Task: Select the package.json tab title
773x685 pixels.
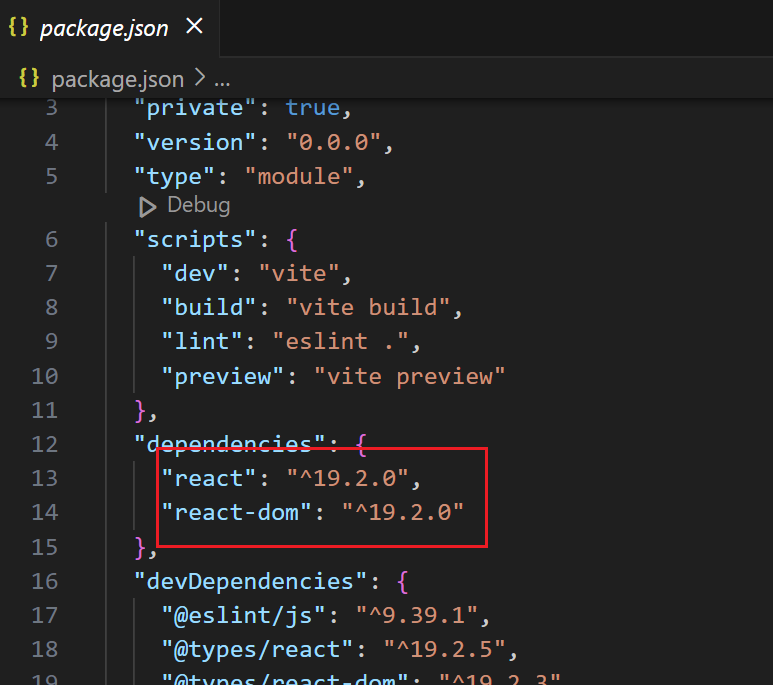Action: pos(104,28)
